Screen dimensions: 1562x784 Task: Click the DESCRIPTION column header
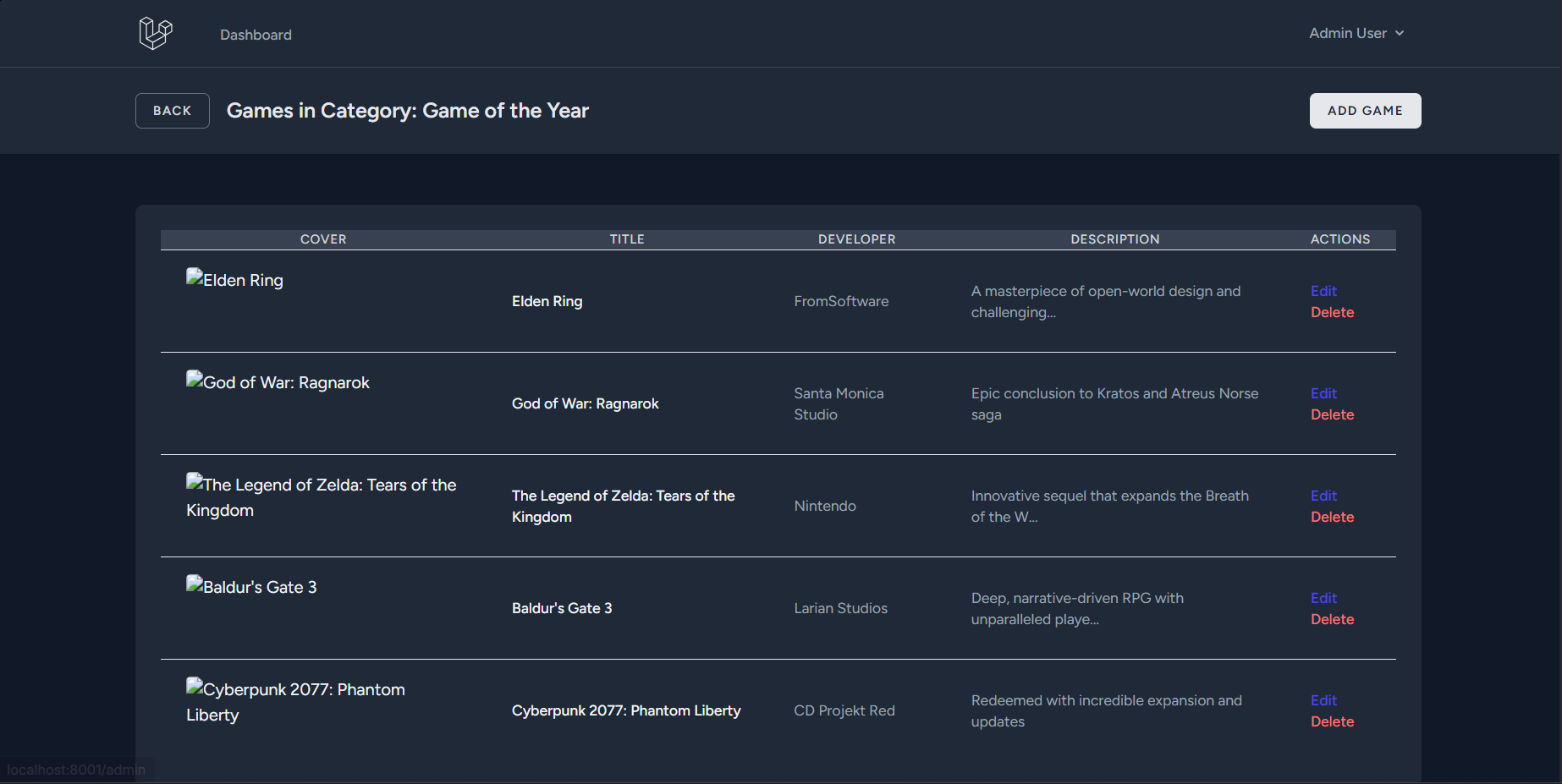(x=1115, y=239)
